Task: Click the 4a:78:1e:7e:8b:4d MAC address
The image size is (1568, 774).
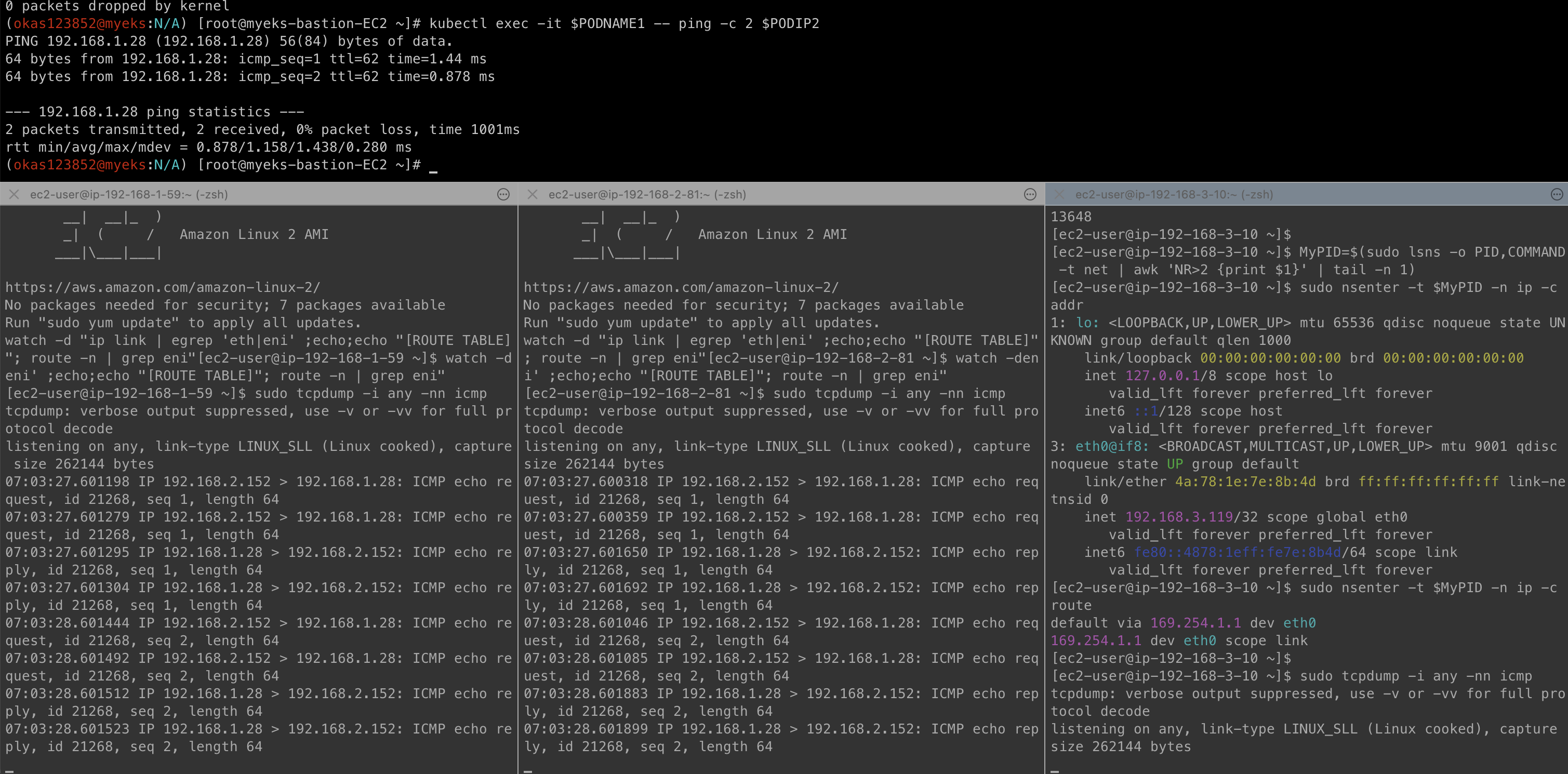Action: pyautogui.click(x=1245, y=482)
